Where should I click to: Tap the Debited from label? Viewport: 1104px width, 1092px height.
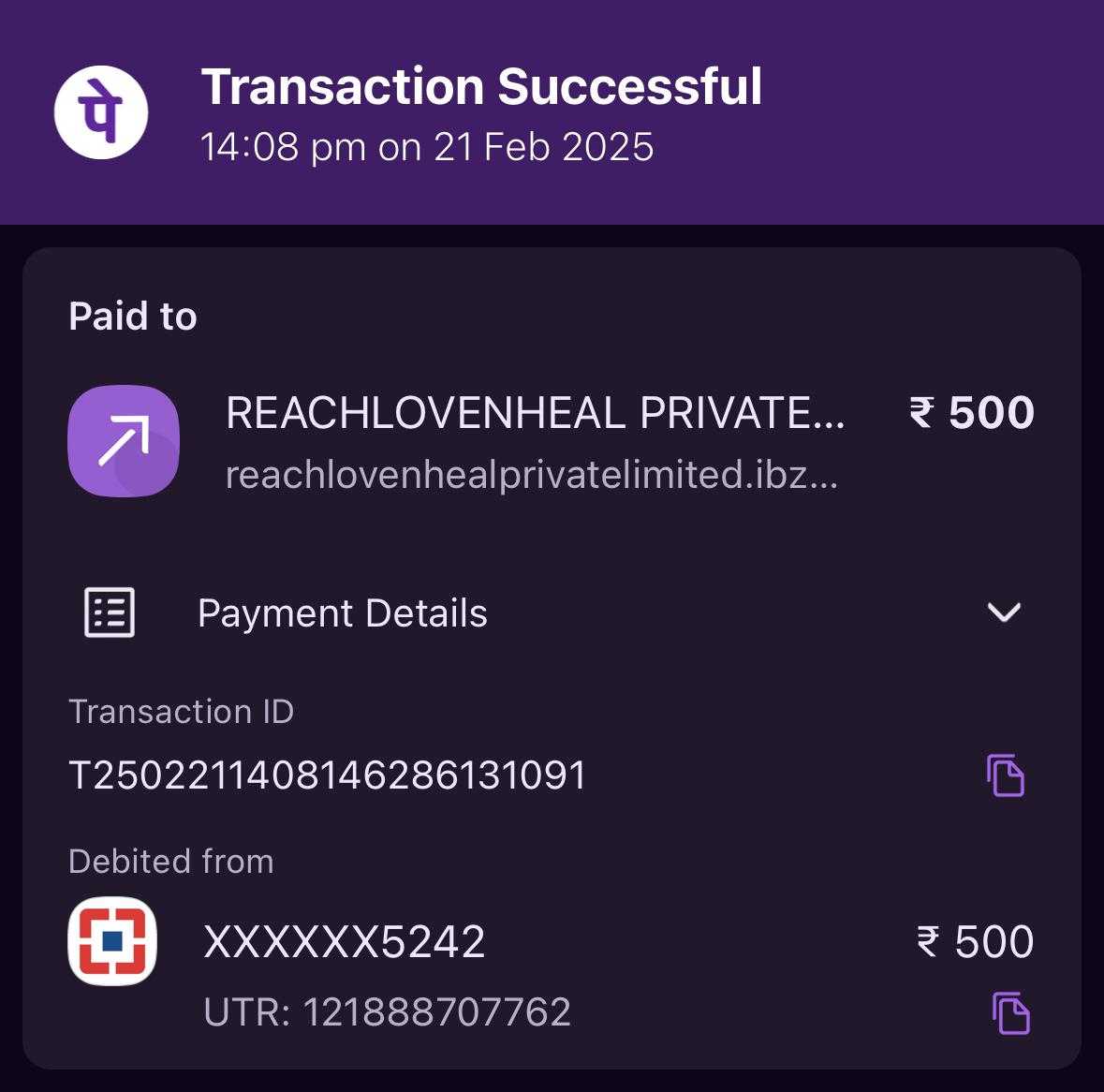click(171, 861)
